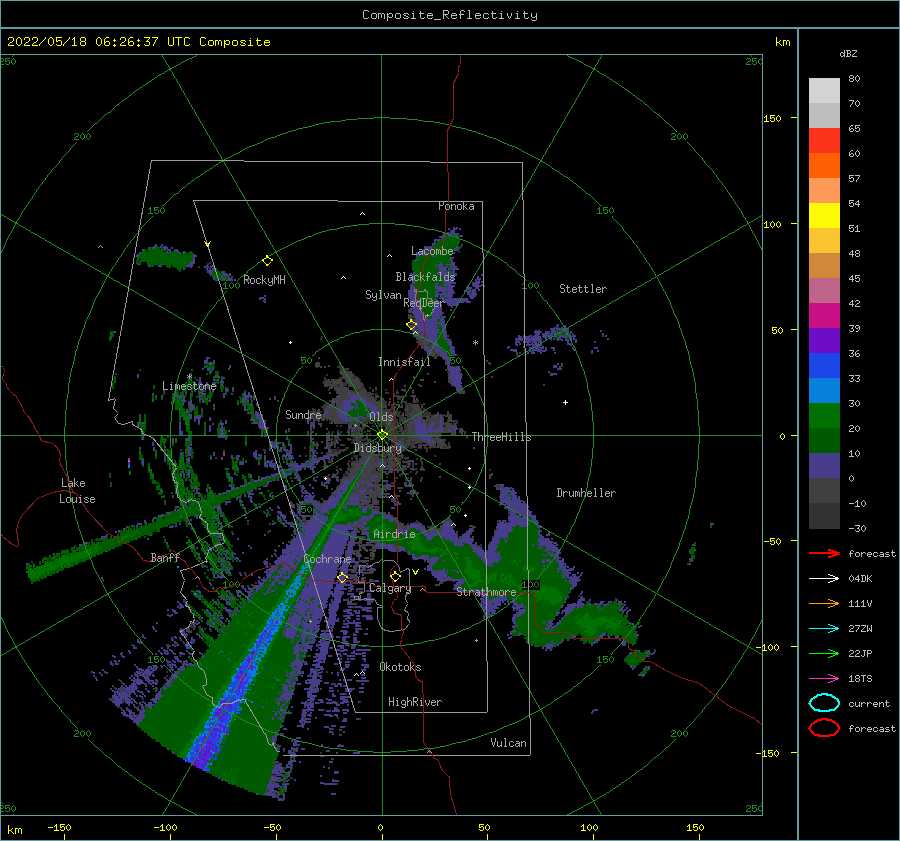900x841 pixels.
Task: Click the Ponoka city label
Action: point(456,206)
